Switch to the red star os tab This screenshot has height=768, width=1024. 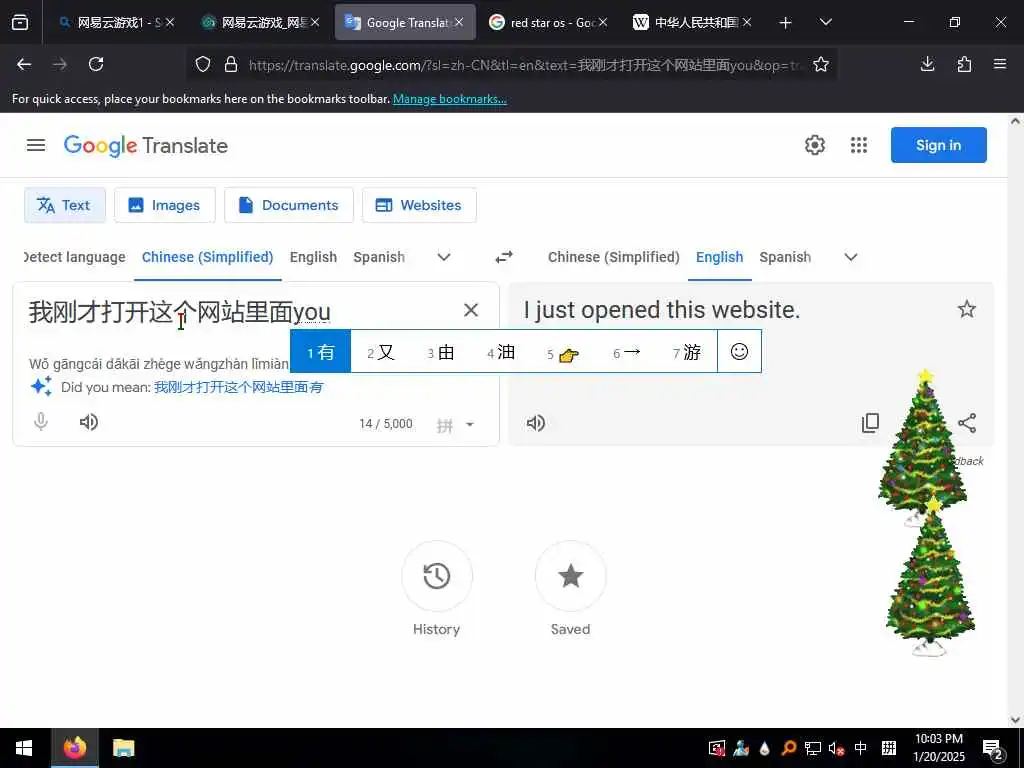point(547,22)
